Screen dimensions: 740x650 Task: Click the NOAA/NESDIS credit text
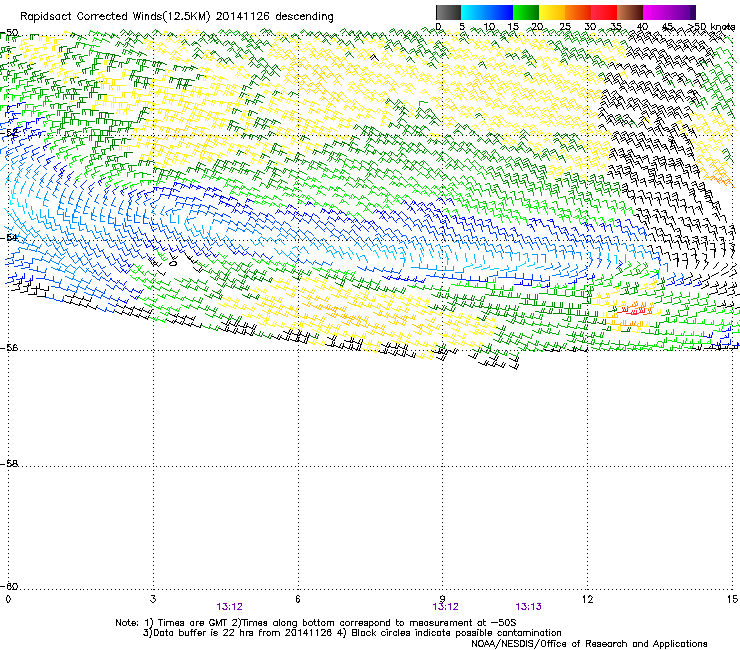point(589,644)
